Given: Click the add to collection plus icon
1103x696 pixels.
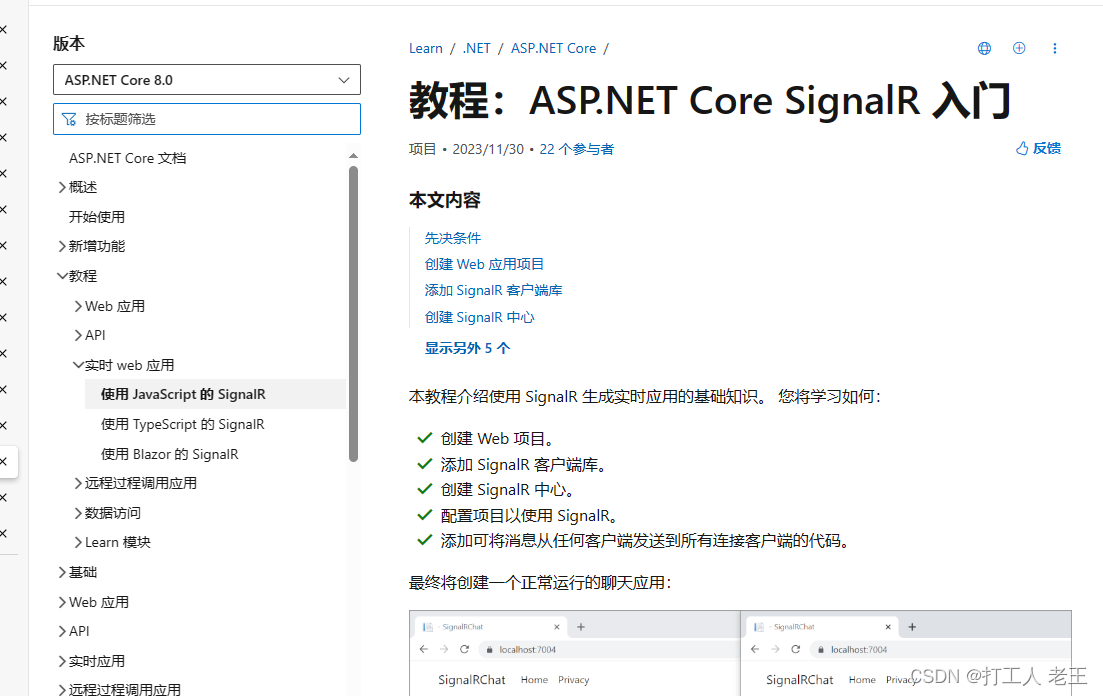Looking at the screenshot, I should click(1019, 48).
